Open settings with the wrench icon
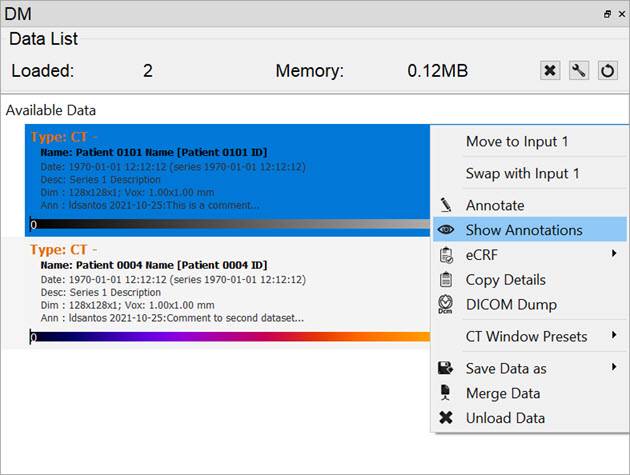Viewport: 630px width, 475px height. point(579,71)
